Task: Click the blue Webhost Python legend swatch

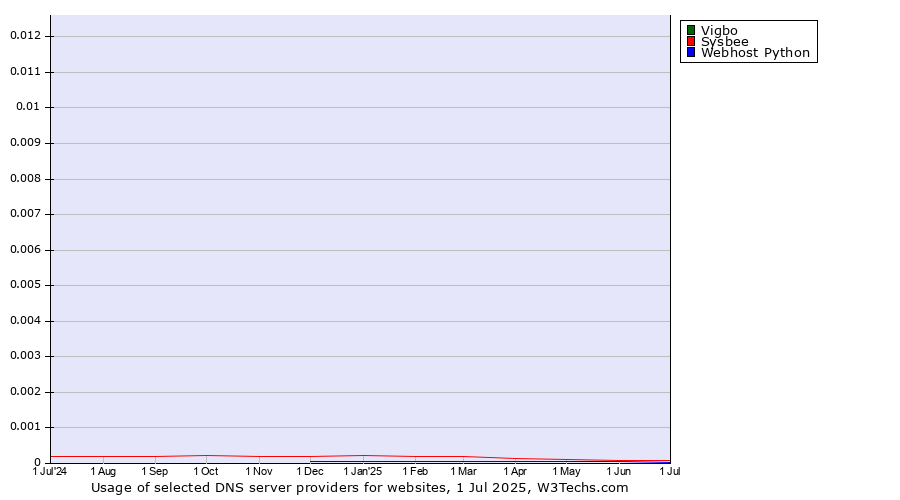Action: pyautogui.click(x=691, y=52)
